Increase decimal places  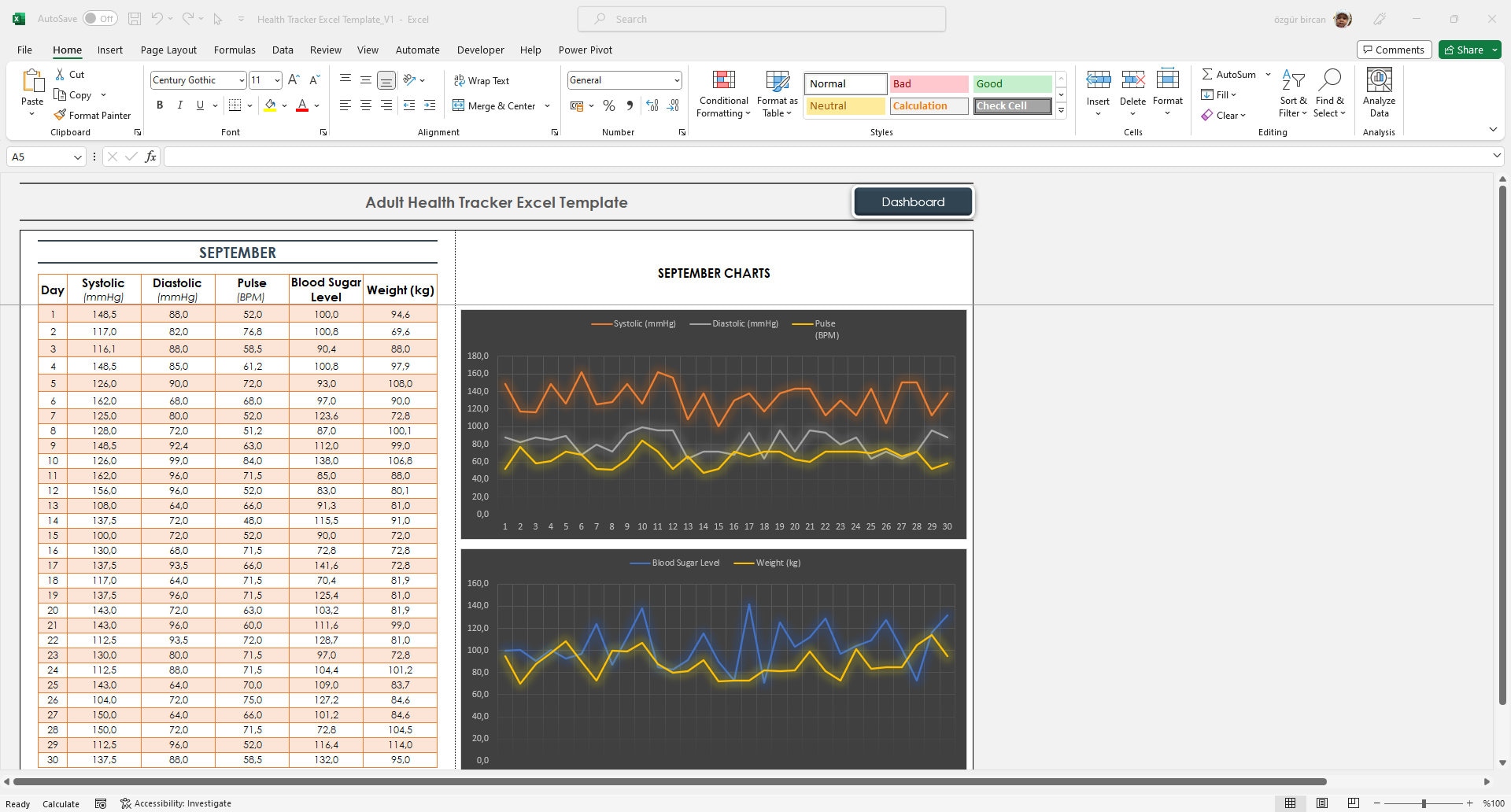652,105
